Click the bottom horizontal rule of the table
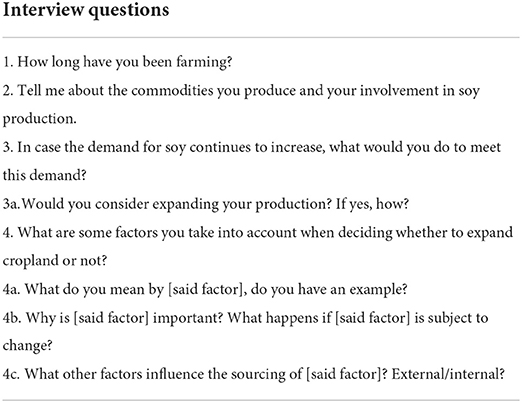 pos(261,400)
